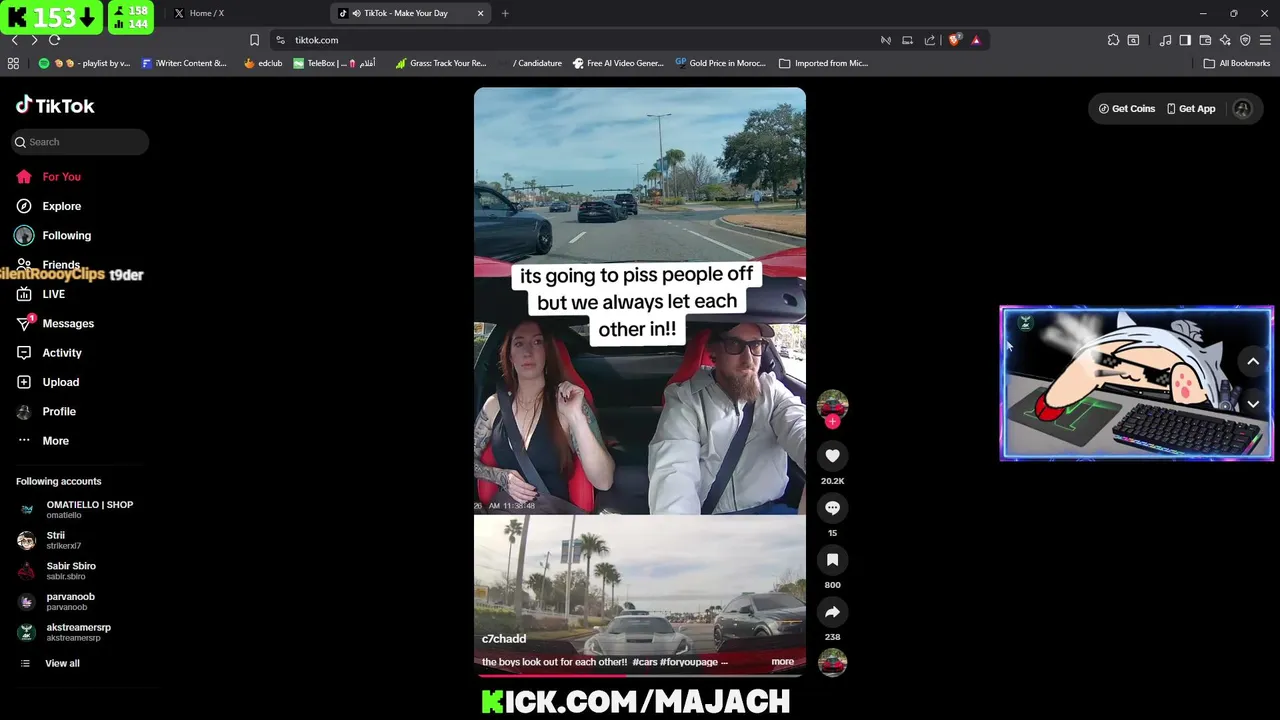Image resolution: width=1280 pixels, height=720 pixels.
Task: Open akstreamersrp followed account
Action: [x=64, y=632]
